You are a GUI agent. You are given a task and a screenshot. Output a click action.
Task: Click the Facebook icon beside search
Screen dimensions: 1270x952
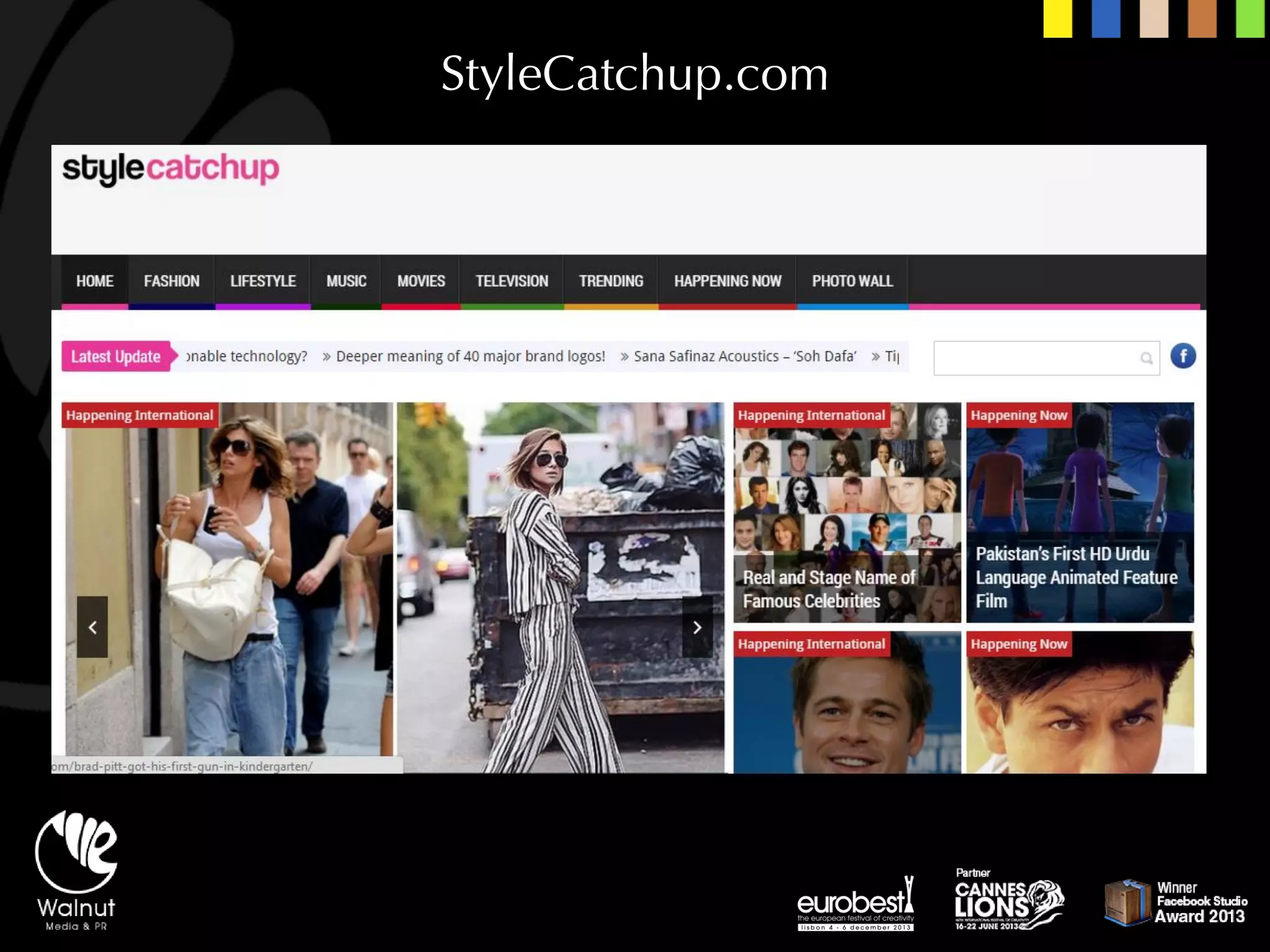point(1183,356)
